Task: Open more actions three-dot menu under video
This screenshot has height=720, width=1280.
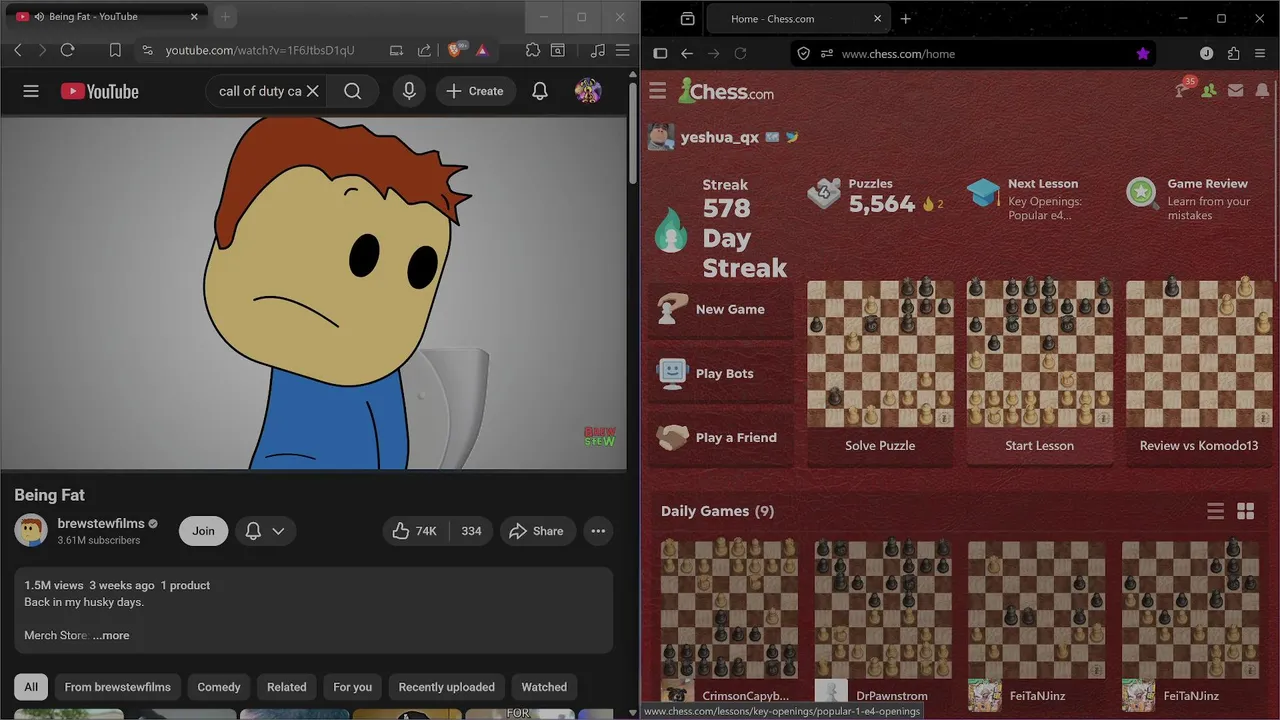Action: 598,531
